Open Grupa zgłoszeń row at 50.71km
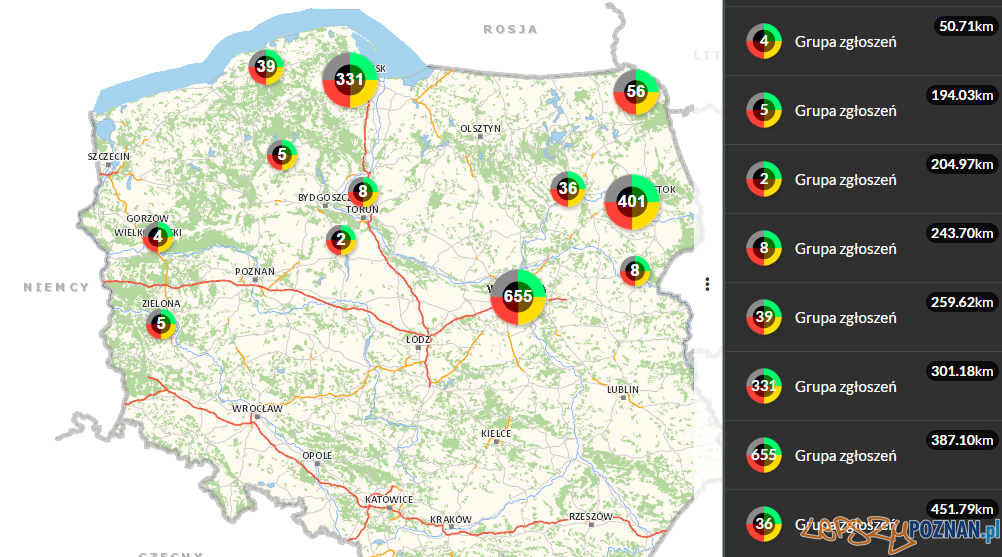1002x557 pixels. pyautogui.click(x=863, y=42)
